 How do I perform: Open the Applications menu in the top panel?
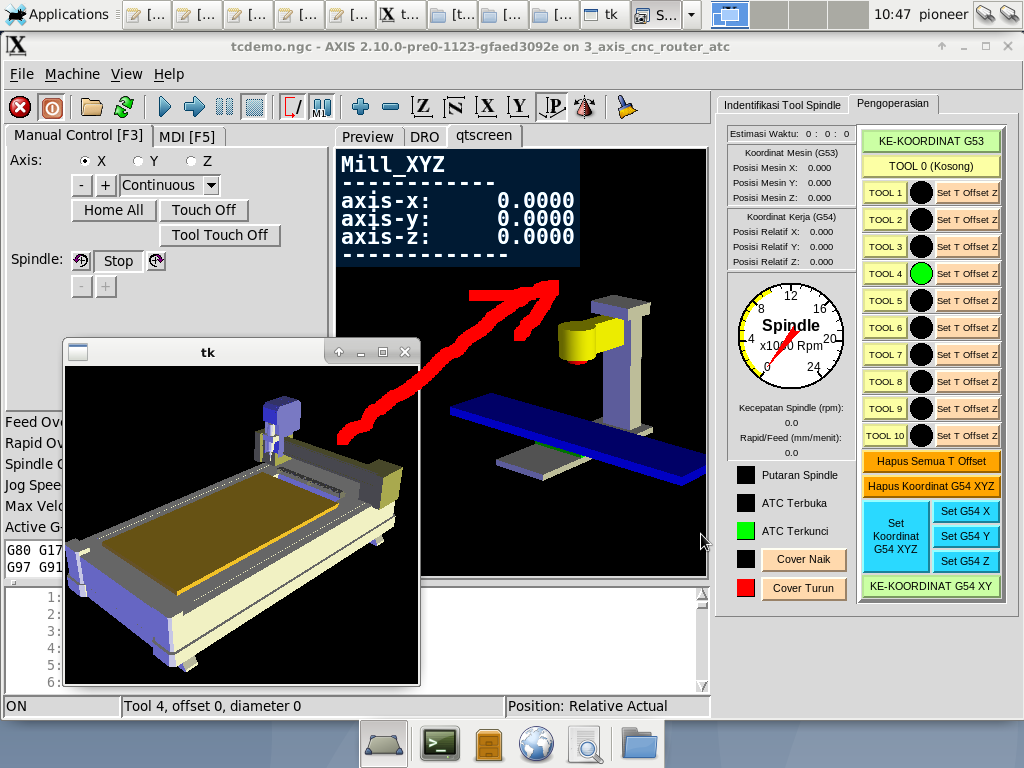pos(56,14)
